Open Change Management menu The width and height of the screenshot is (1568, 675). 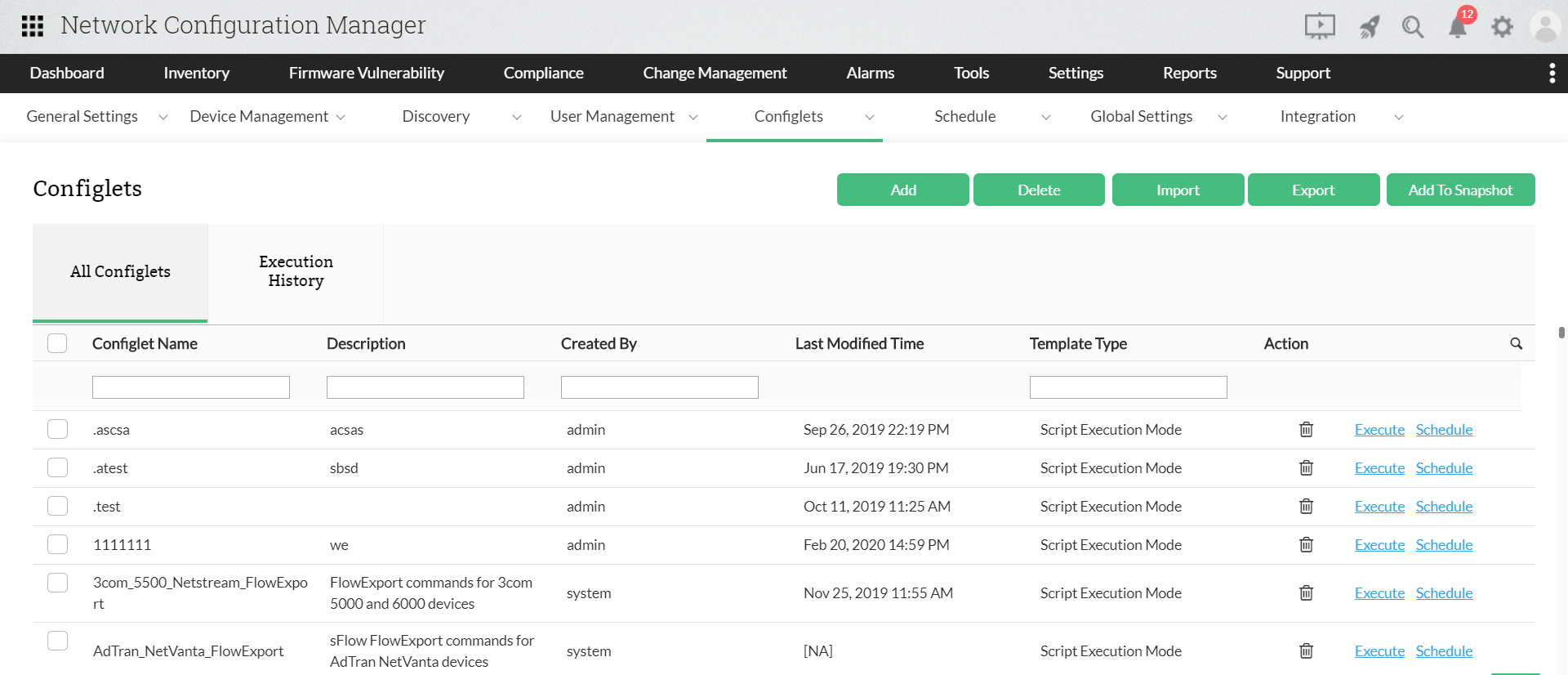click(x=715, y=73)
